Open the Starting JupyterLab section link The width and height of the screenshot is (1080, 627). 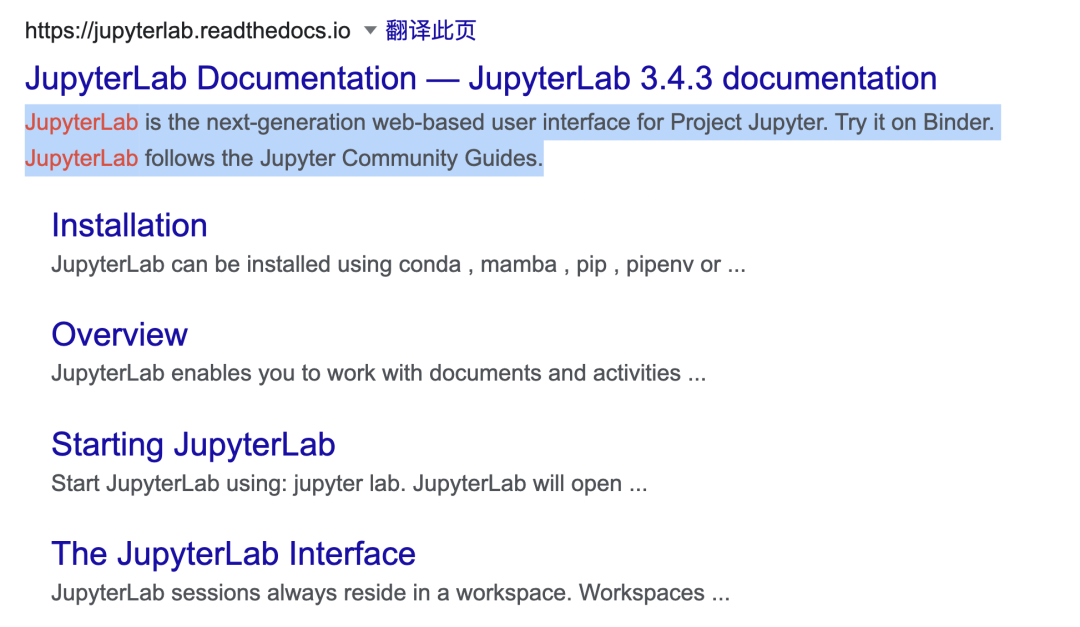tap(194, 445)
